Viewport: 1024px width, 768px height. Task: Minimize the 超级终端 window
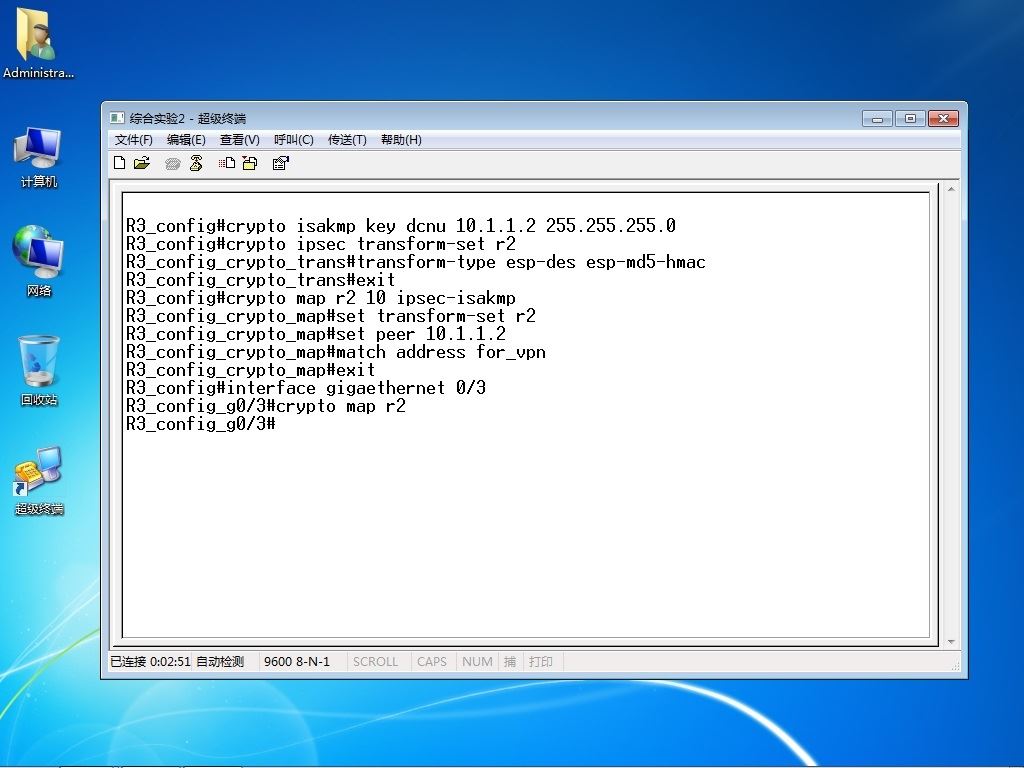pyautogui.click(x=878, y=118)
